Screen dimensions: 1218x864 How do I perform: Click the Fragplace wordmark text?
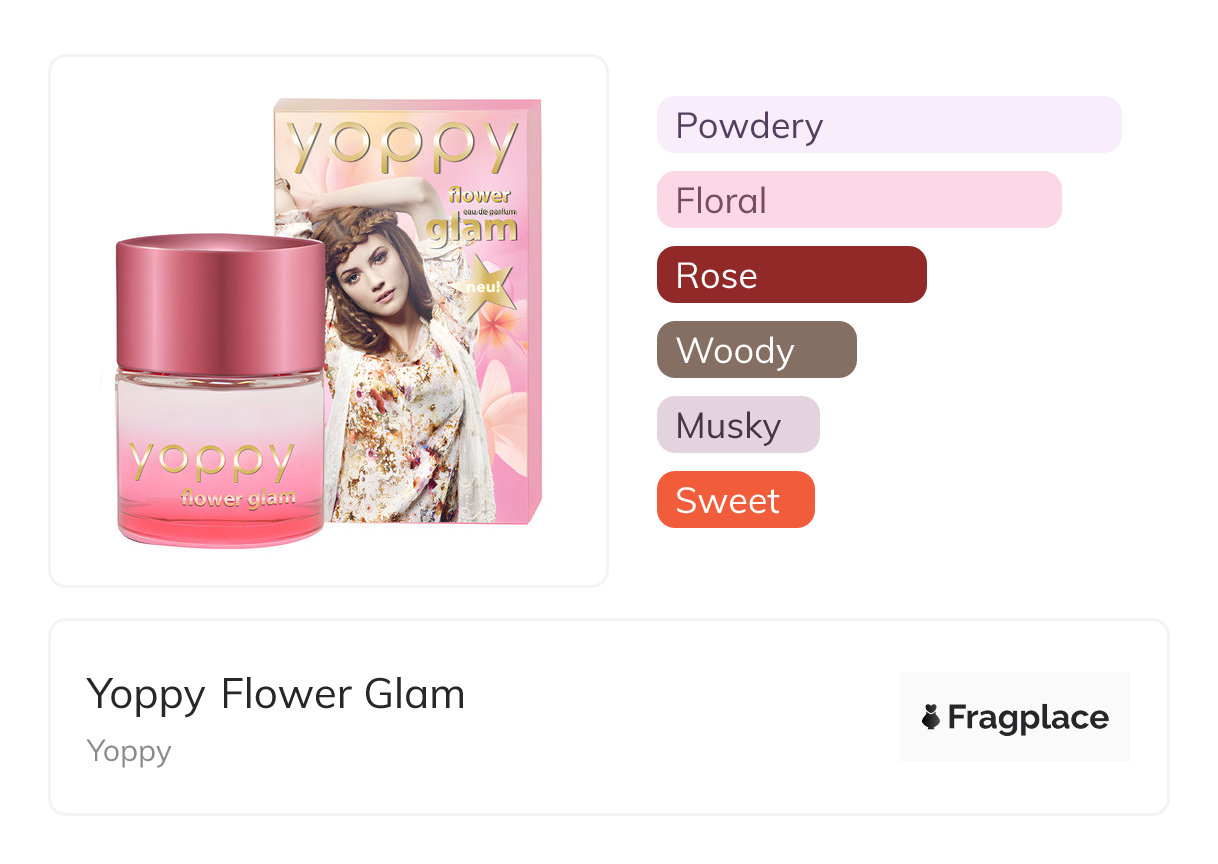click(1028, 717)
